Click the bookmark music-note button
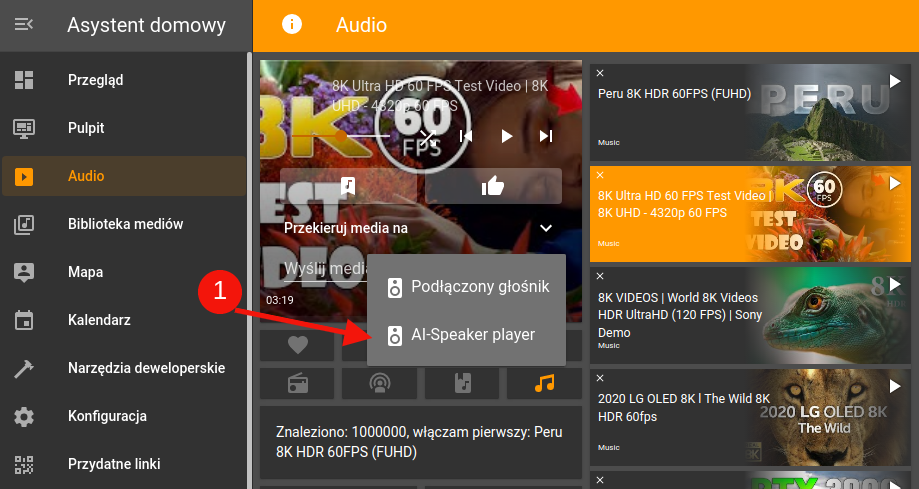Viewport: 919px width, 489px height. pos(348,186)
